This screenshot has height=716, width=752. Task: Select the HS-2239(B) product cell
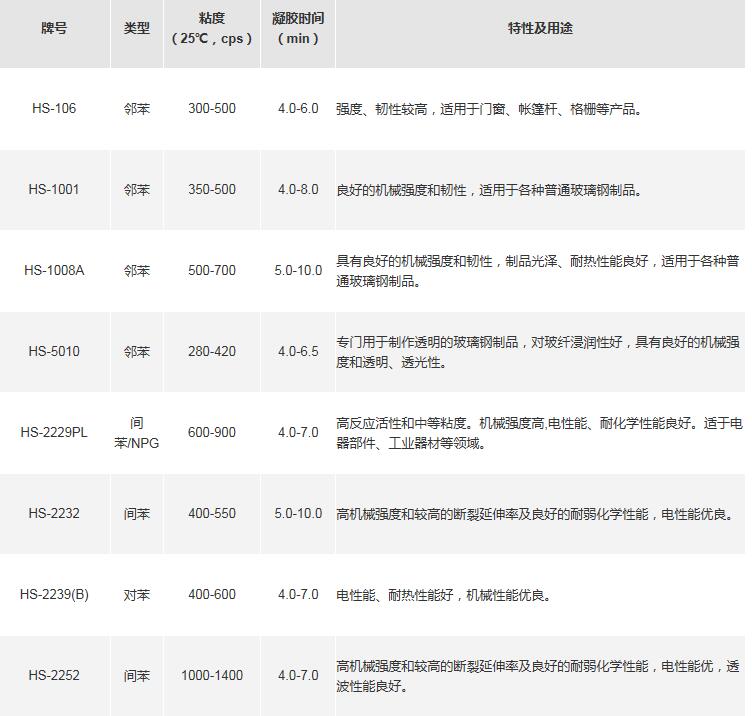(x=54, y=594)
